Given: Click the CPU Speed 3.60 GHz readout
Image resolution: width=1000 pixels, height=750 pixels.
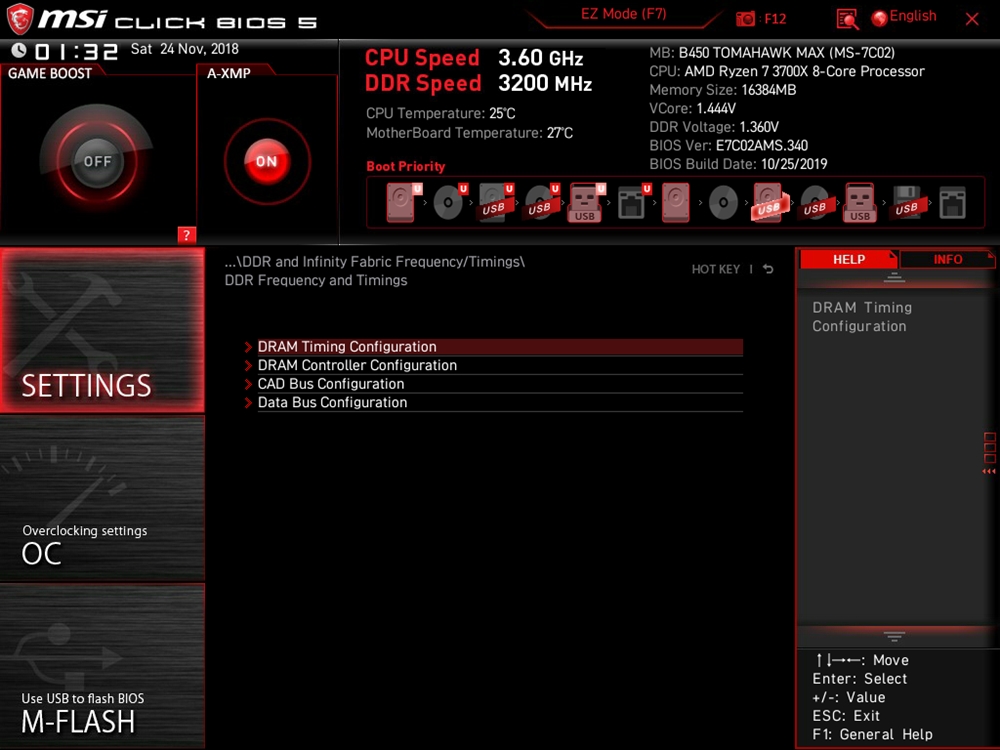Looking at the screenshot, I should tap(474, 58).
